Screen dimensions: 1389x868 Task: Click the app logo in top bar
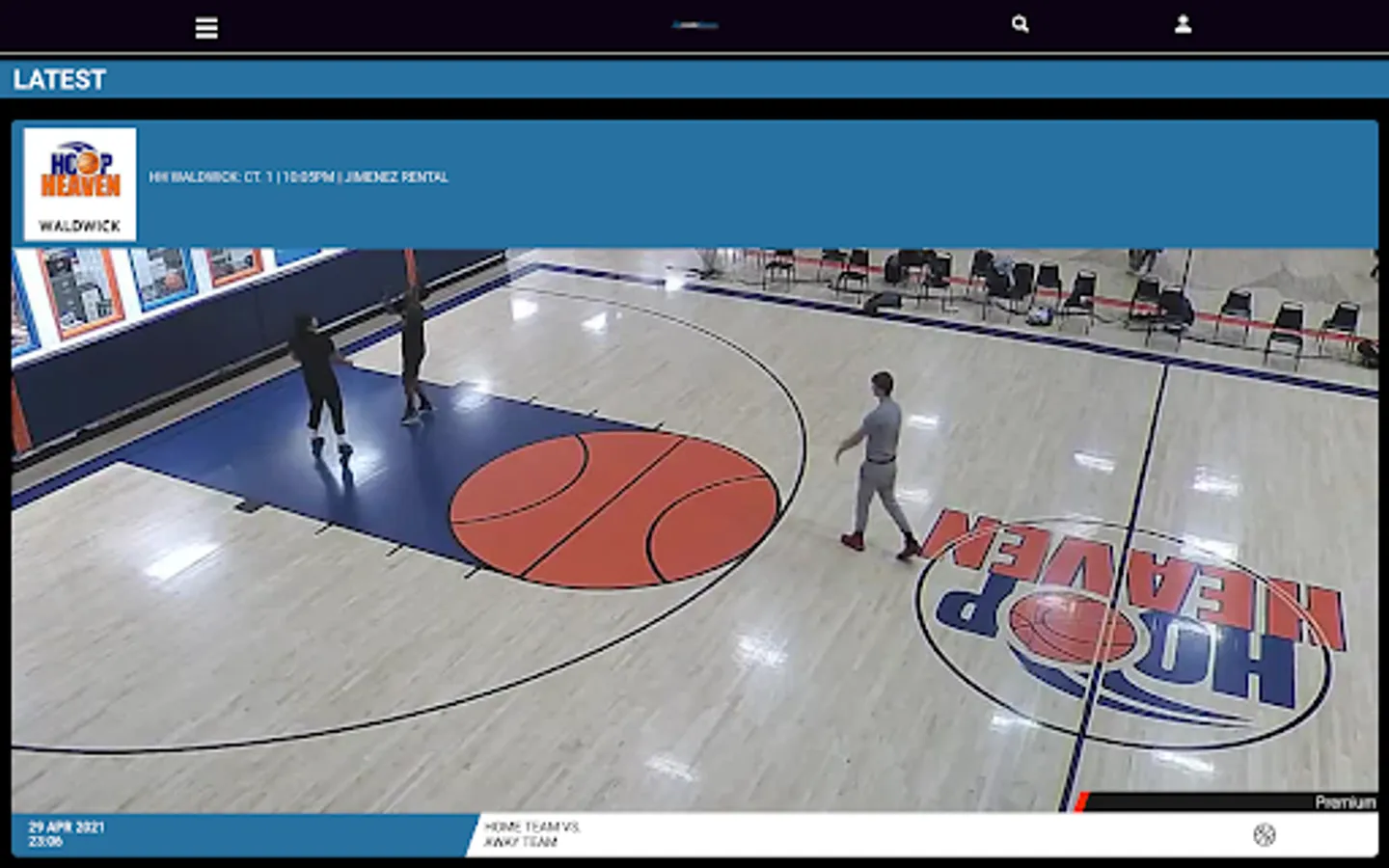(x=694, y=25)
